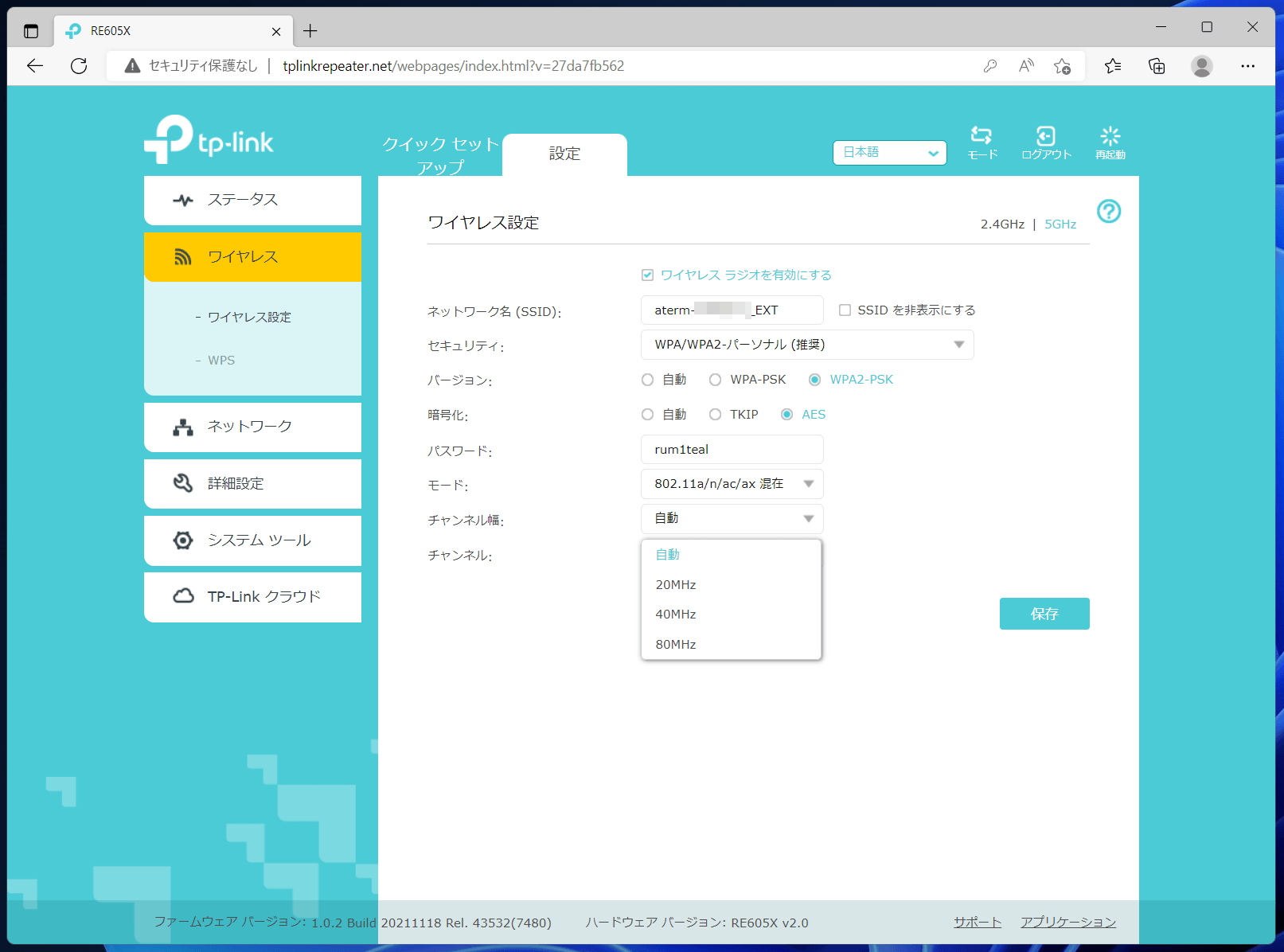Open the システム ツール sidebar menu
1284x952 pixels.
tap(252, 540)
